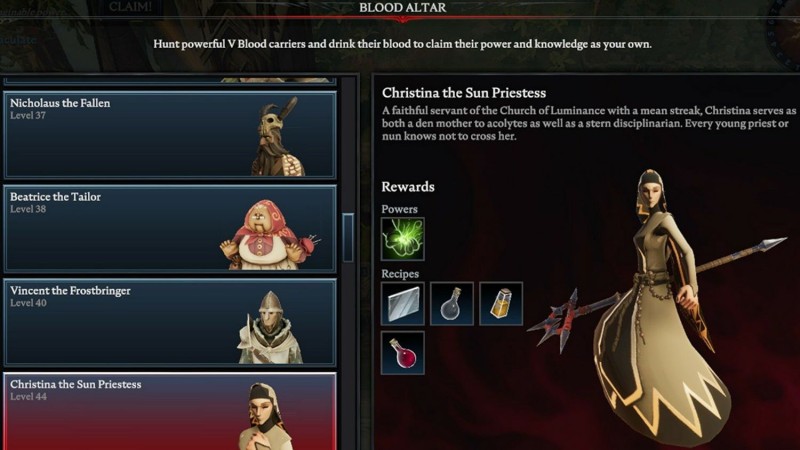Select the Vincent the Frostbringer entry
This screenshot has width=800, height=450.
tap(170, 322)
